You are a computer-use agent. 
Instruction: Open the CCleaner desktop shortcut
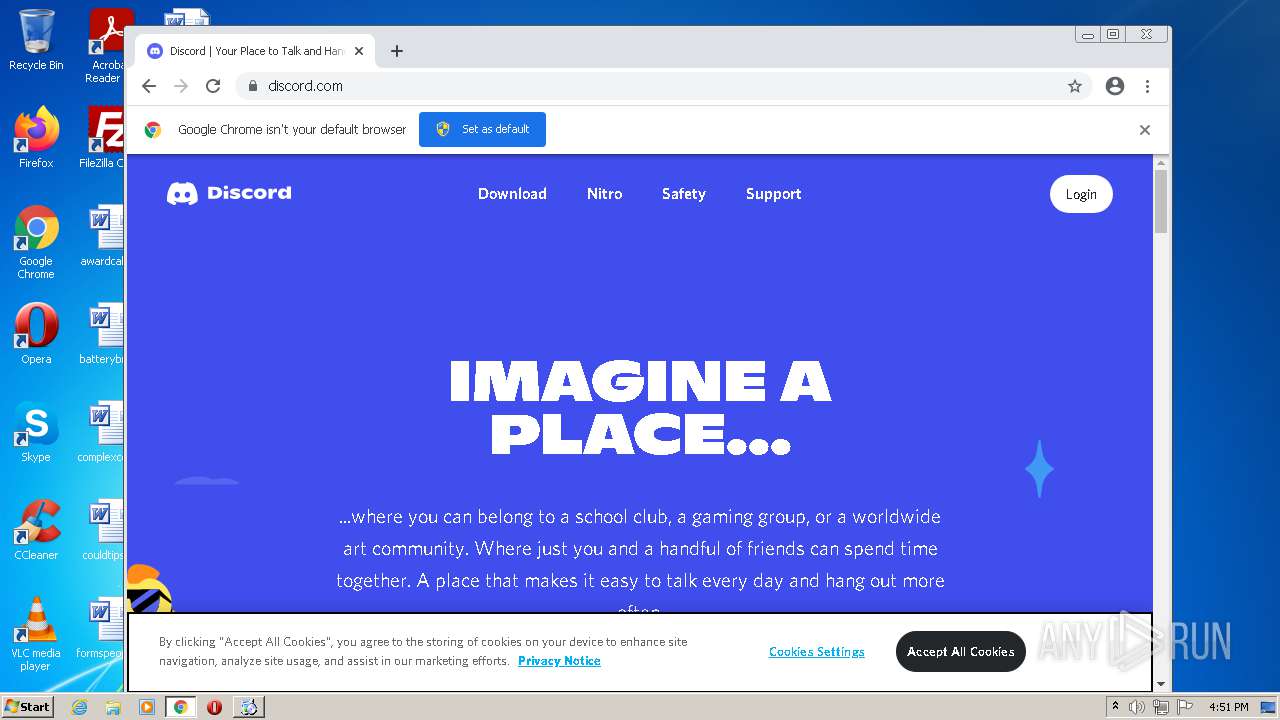click(36, 530)
